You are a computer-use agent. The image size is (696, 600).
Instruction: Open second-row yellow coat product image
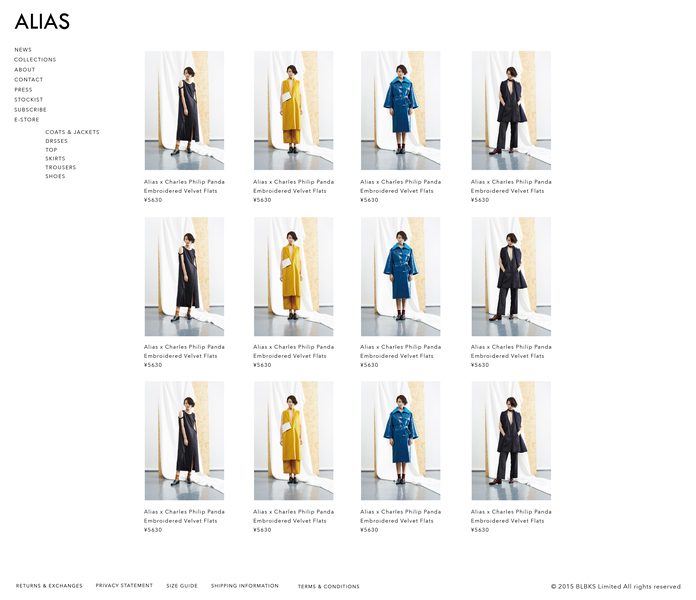click(x=293, y=276)
